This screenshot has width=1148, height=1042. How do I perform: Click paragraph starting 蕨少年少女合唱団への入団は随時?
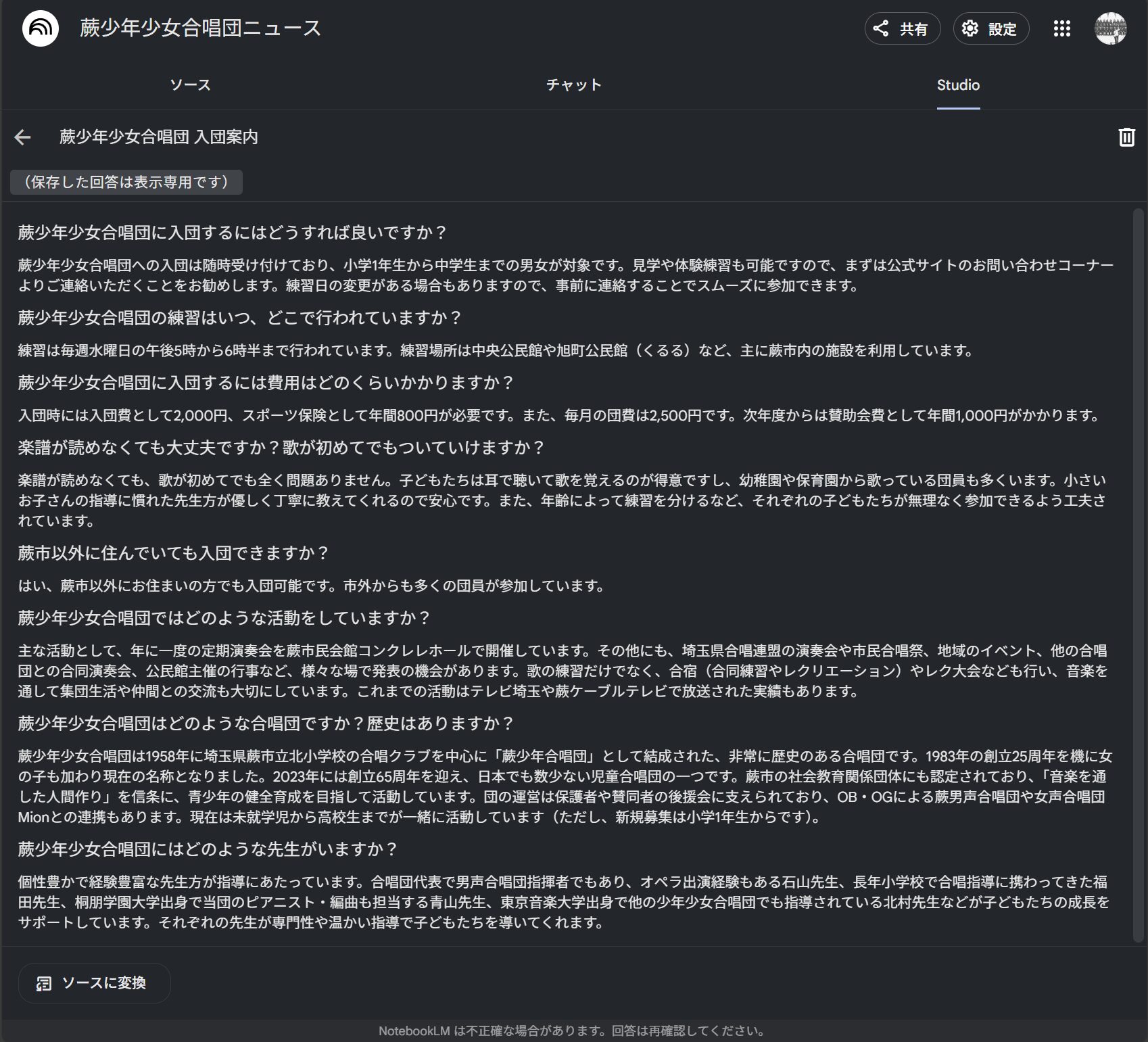pyautogui.click(x=565, y=275)
